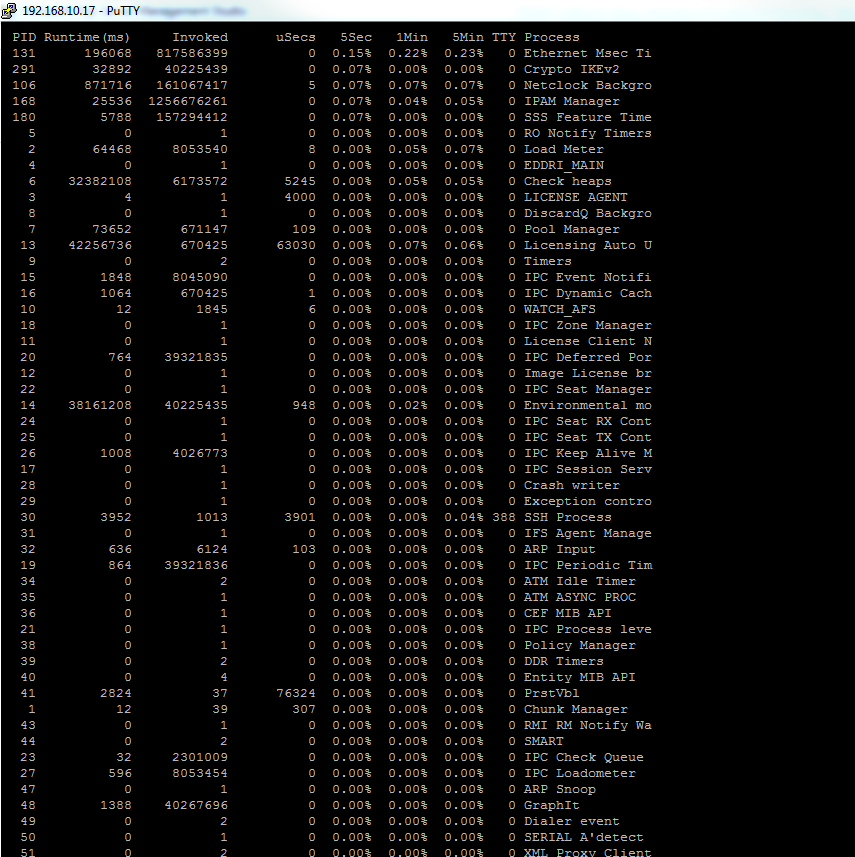This screenshot has height=857, width=855.
Task: Select the LICENSE AGENT process entry
Action: [575, 197]
